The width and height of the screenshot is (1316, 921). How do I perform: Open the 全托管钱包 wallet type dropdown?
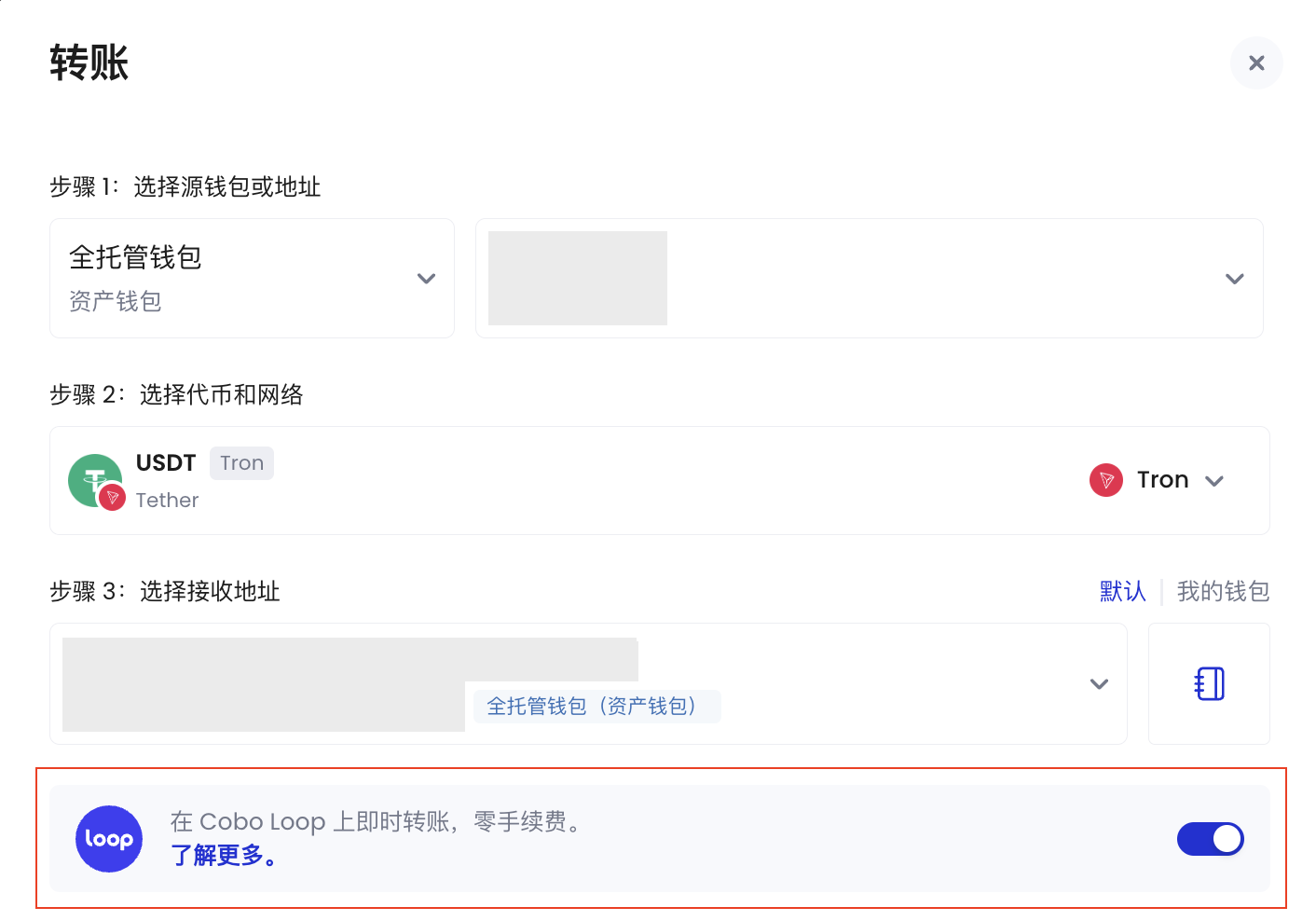252,278
